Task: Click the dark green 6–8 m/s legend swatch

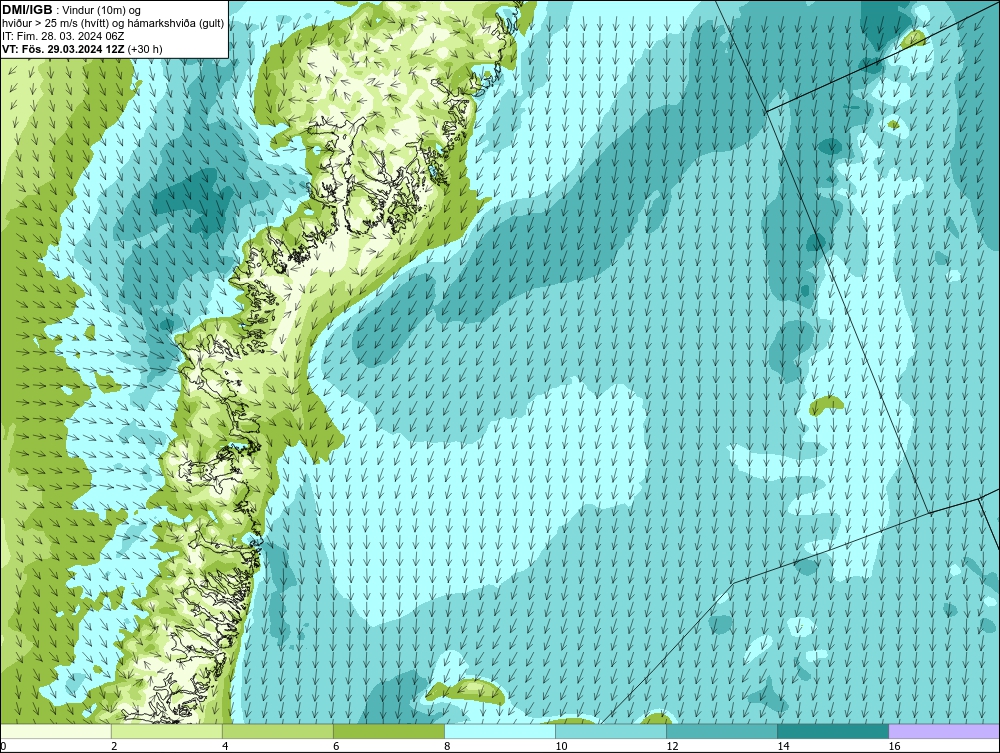Action: click(388, 731)
